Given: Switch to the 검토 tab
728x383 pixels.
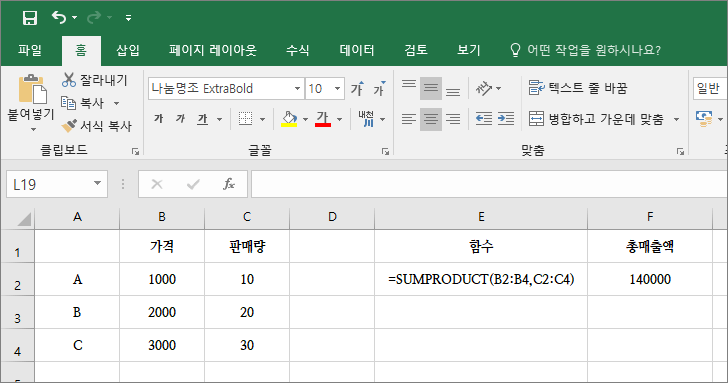Looking at the screenshot, I should [x=416, y=50].
